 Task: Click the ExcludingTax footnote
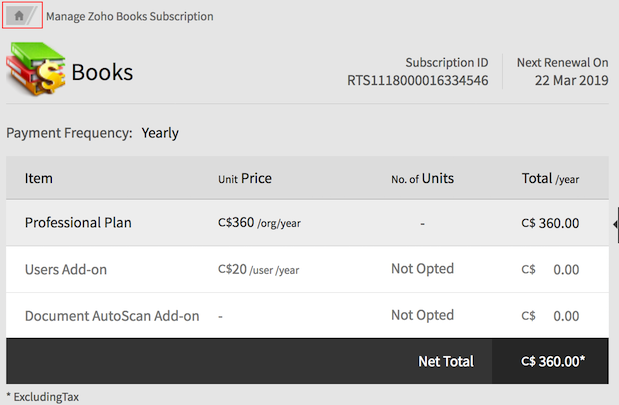pos(46,397)
